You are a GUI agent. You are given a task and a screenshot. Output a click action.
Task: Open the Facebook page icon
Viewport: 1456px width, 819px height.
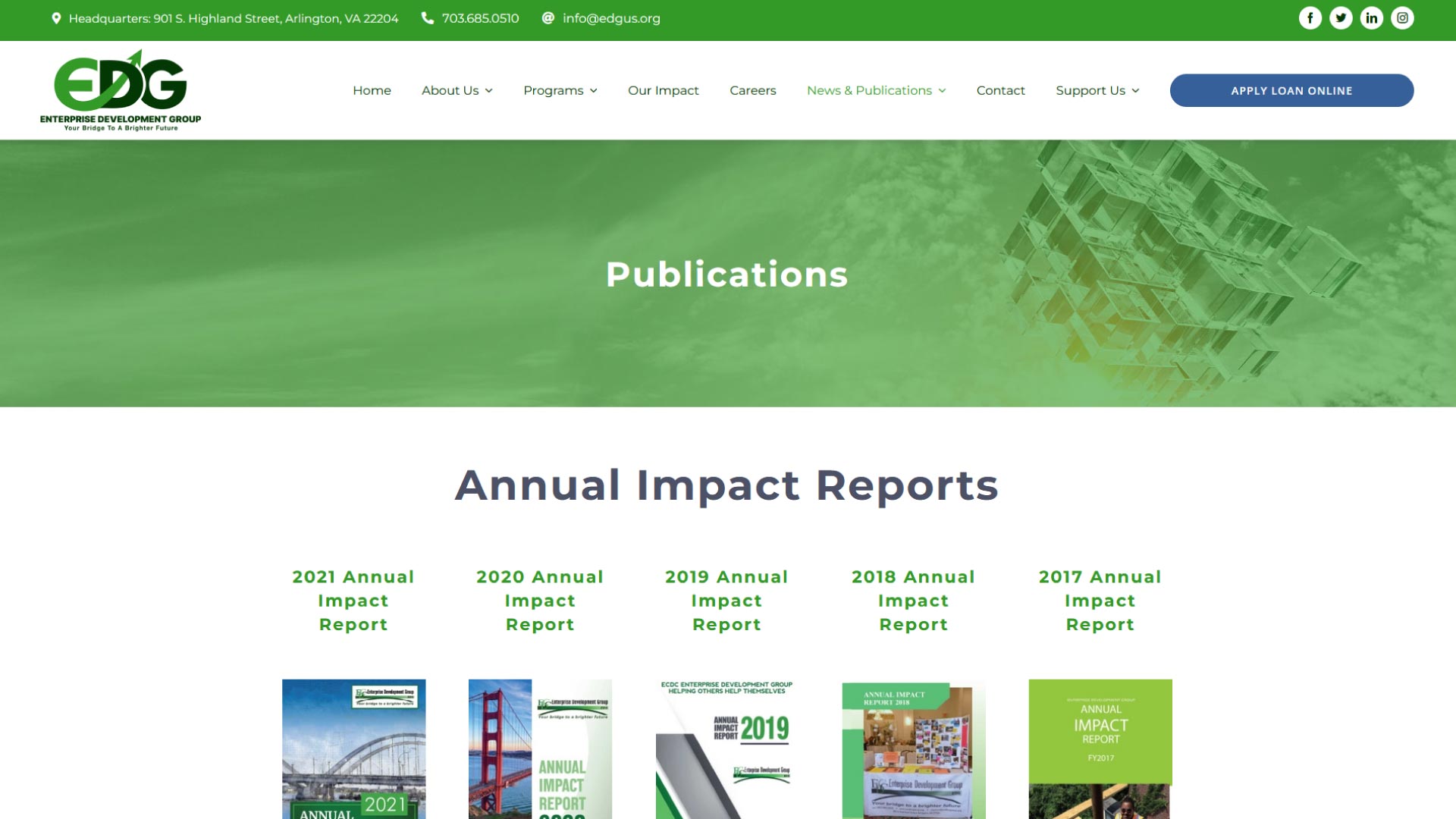point(1310,17)
